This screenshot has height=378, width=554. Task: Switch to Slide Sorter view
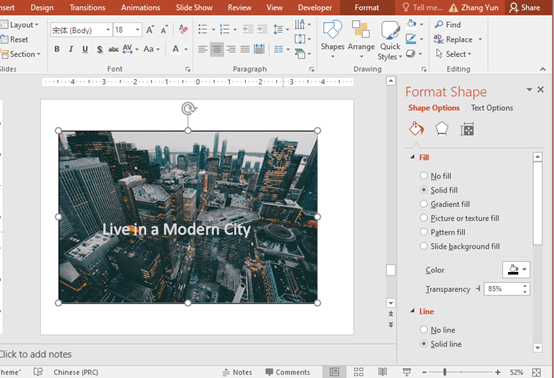pyautogui.click(x=358, y=372)
